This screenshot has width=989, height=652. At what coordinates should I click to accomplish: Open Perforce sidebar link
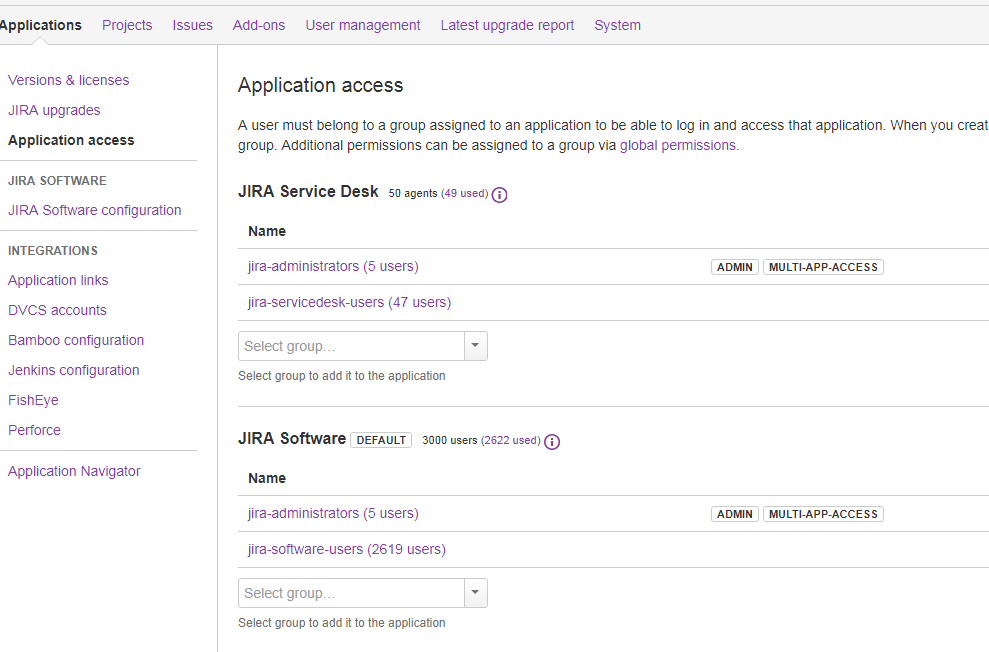(34, 430)
